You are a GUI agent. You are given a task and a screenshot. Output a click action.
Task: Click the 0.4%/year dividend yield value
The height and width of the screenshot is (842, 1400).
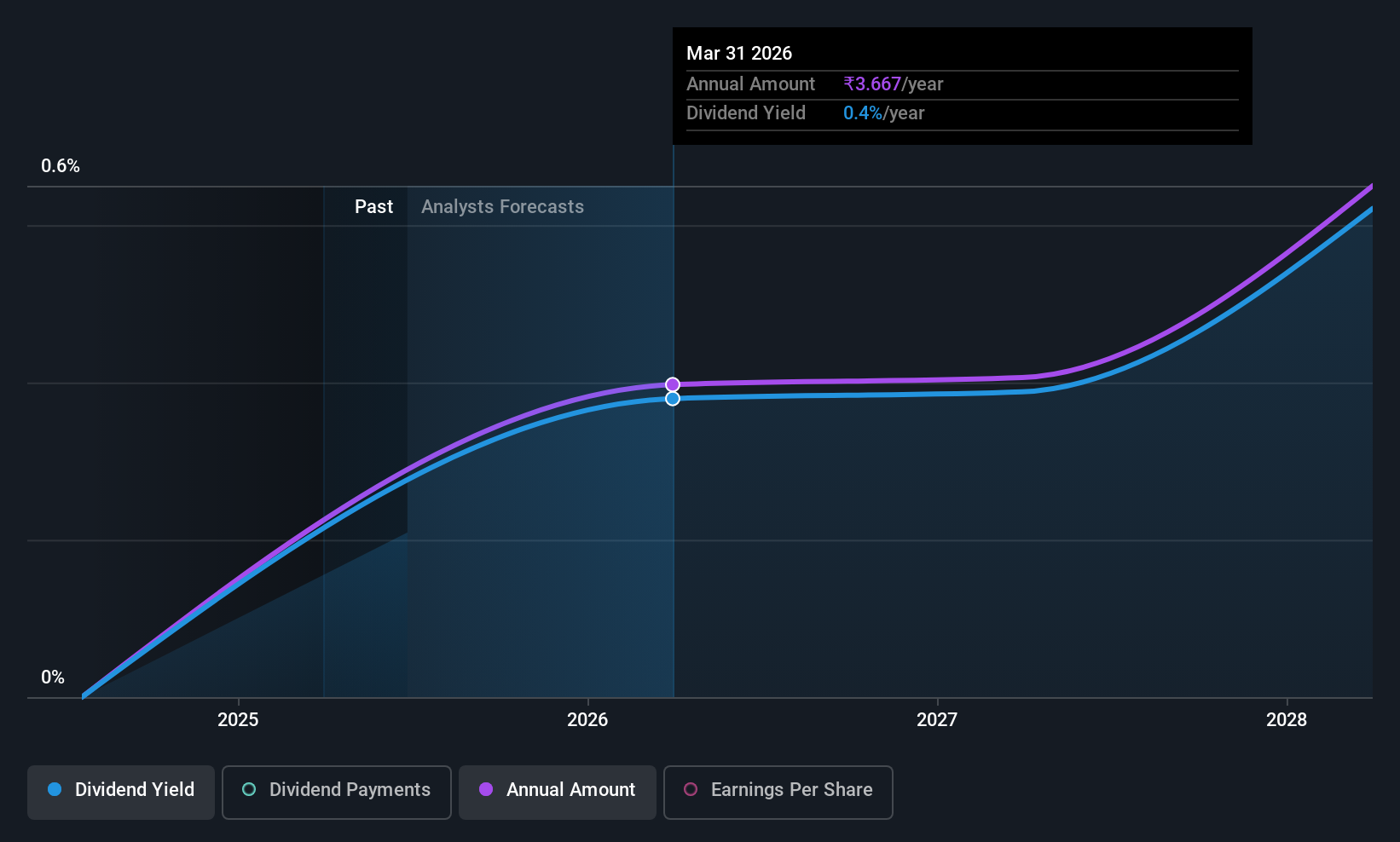click(883, 113)
